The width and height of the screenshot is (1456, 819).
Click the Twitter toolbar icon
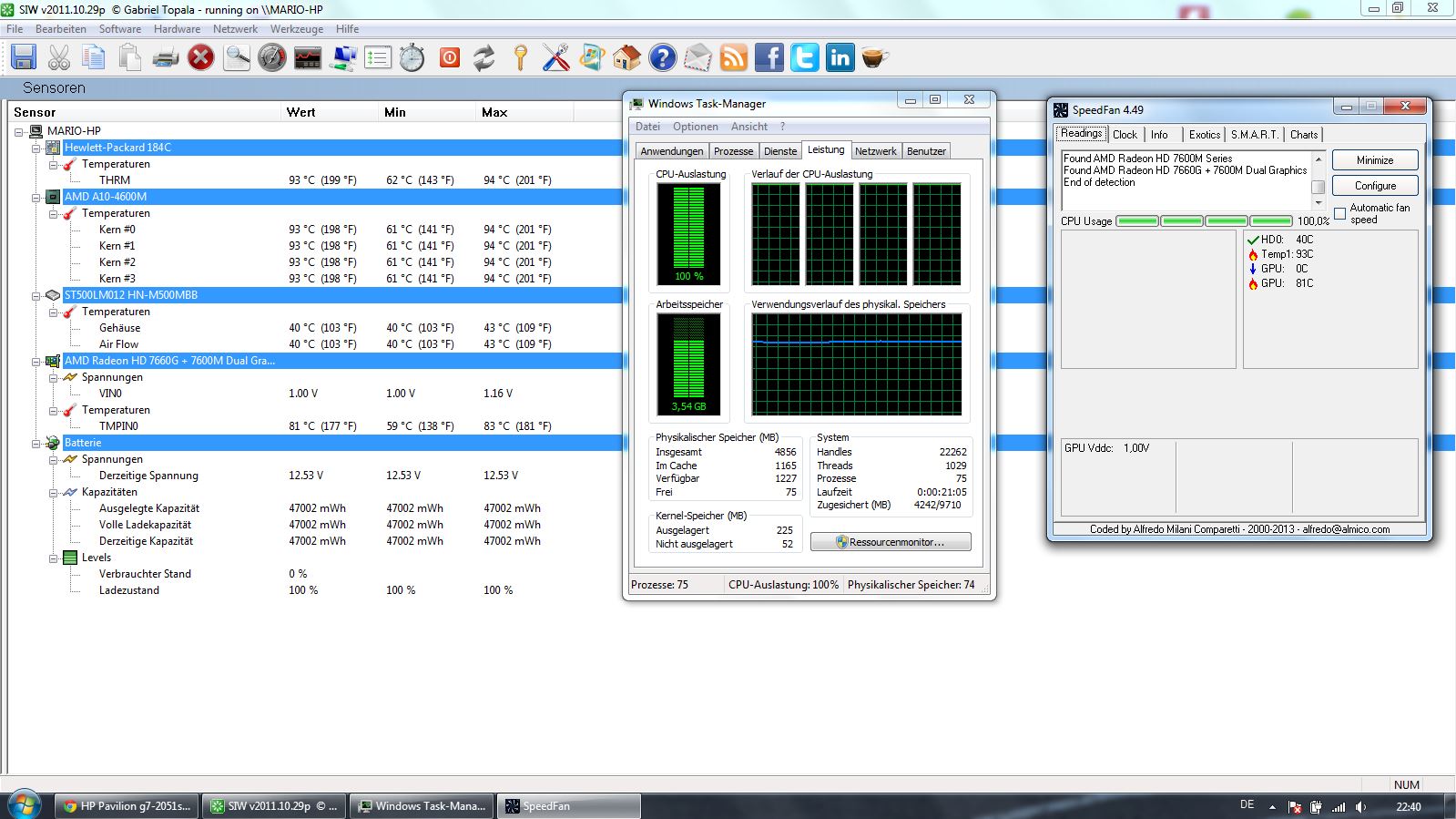pos(805,57)
